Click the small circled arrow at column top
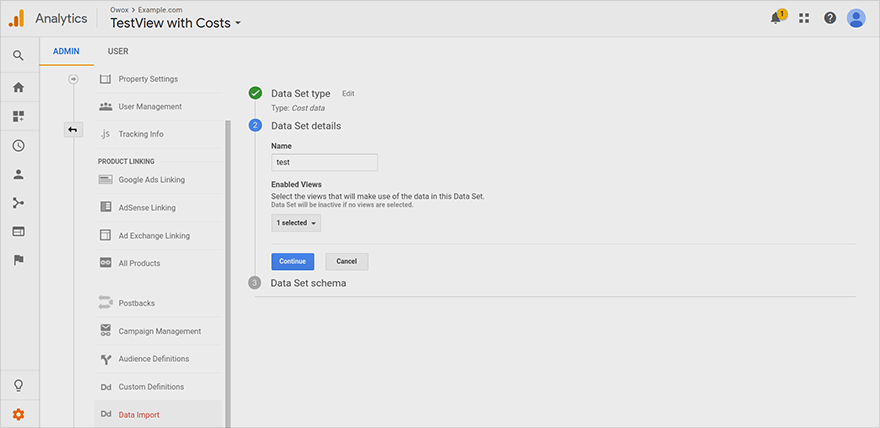The height and width of the screenshot is (428, 880). click(x=73, y=79)
